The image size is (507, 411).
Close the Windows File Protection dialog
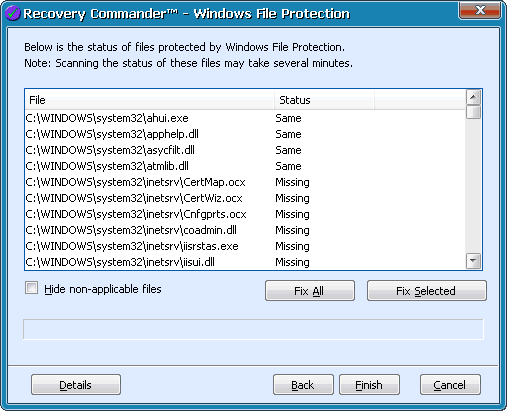[480, 11]
